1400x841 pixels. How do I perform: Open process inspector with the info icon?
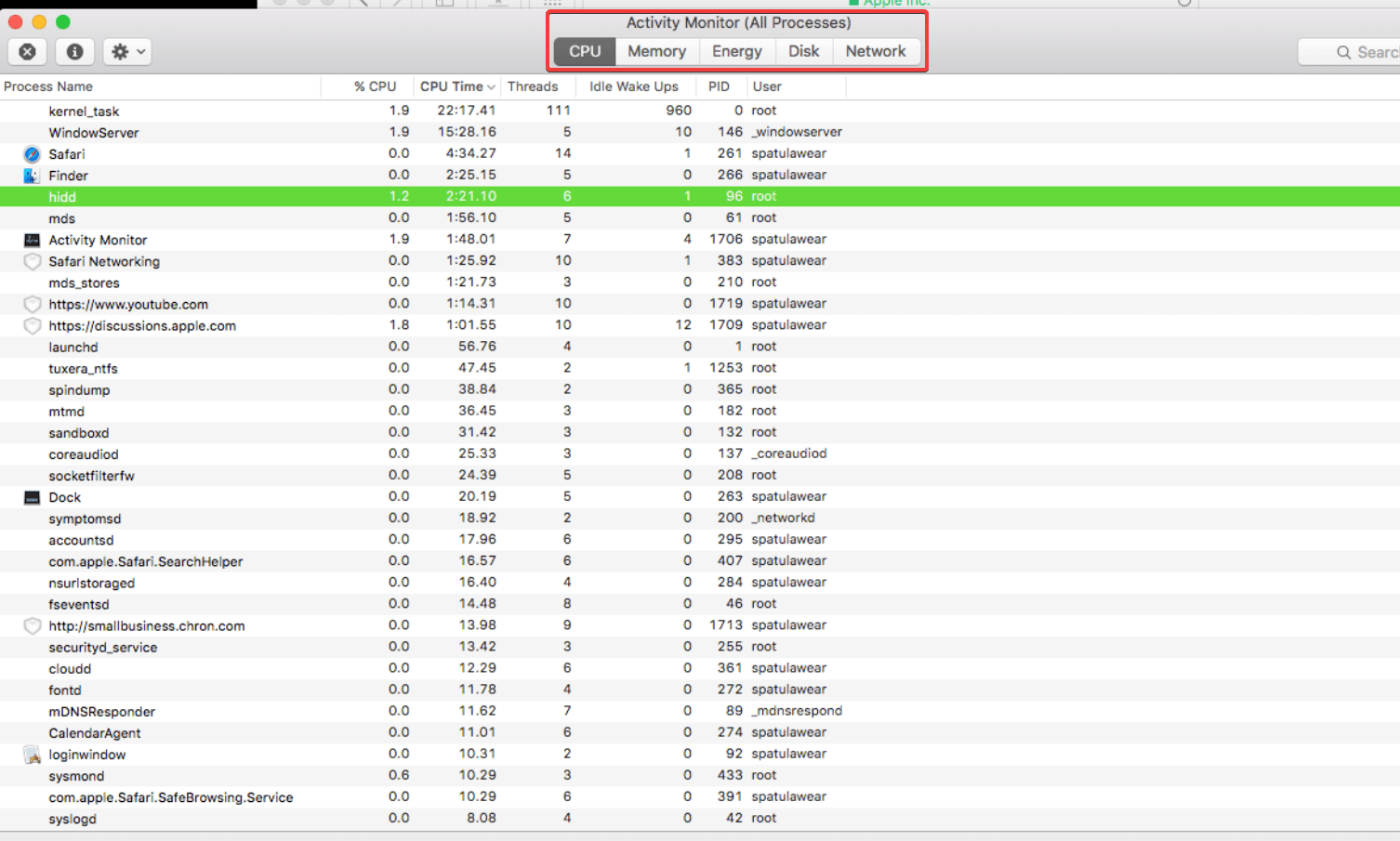[x=73, y=52]
